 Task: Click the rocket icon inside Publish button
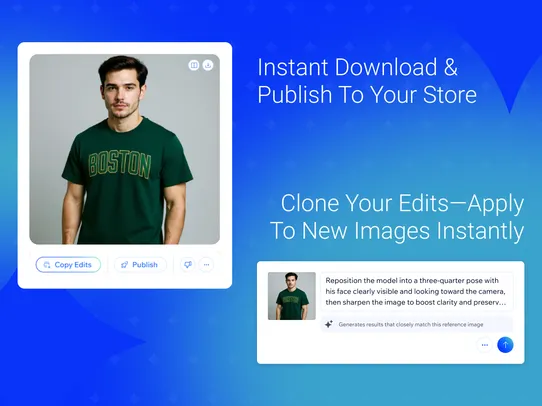124,265
